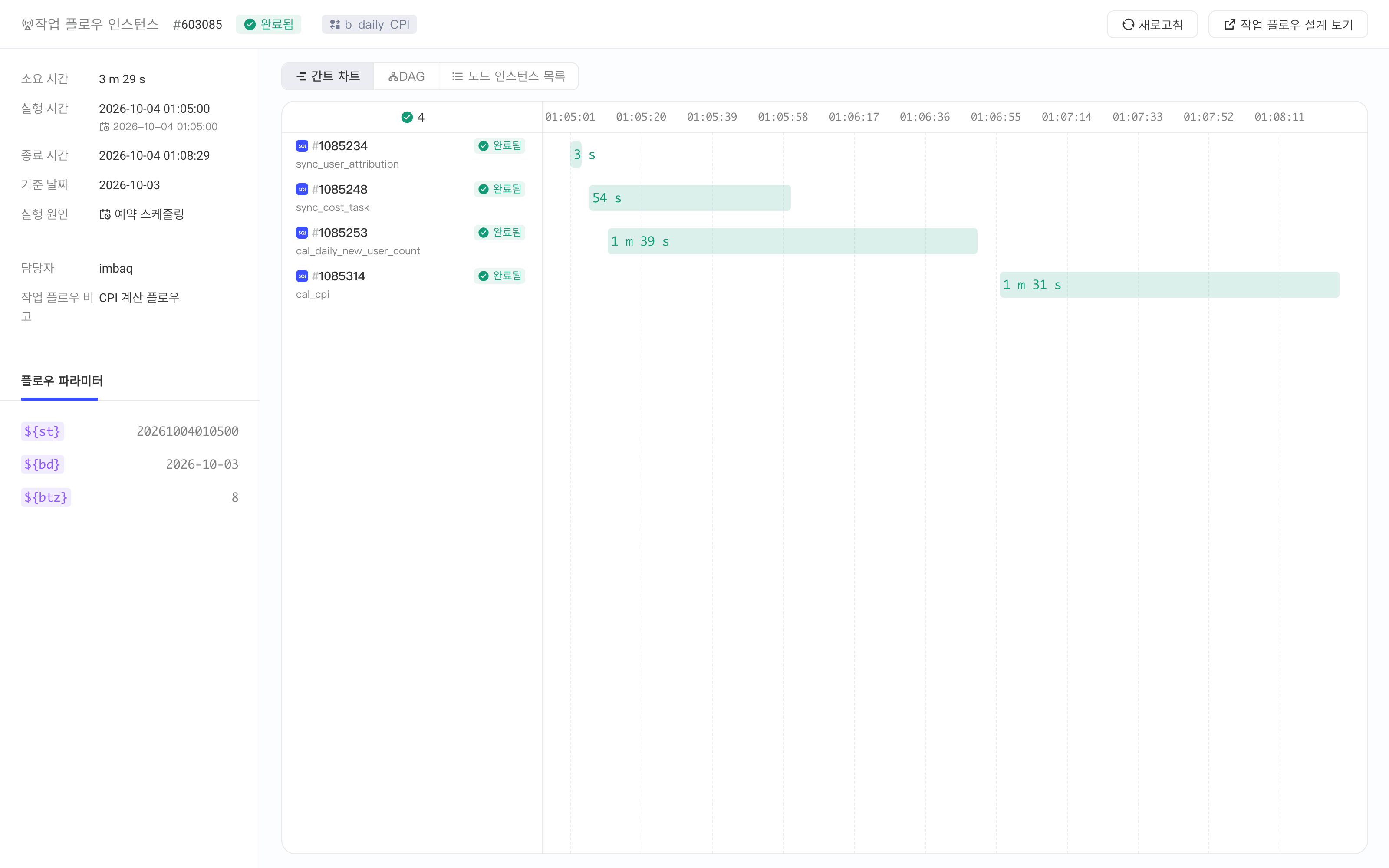1389x868 pixels.
Task: Click the ${bd} parameter tag
Action: [43, 464]
